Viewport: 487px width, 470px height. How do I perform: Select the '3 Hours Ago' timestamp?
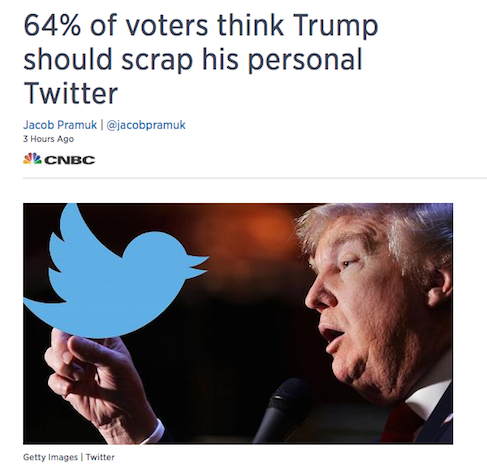(x=48, y=139)
